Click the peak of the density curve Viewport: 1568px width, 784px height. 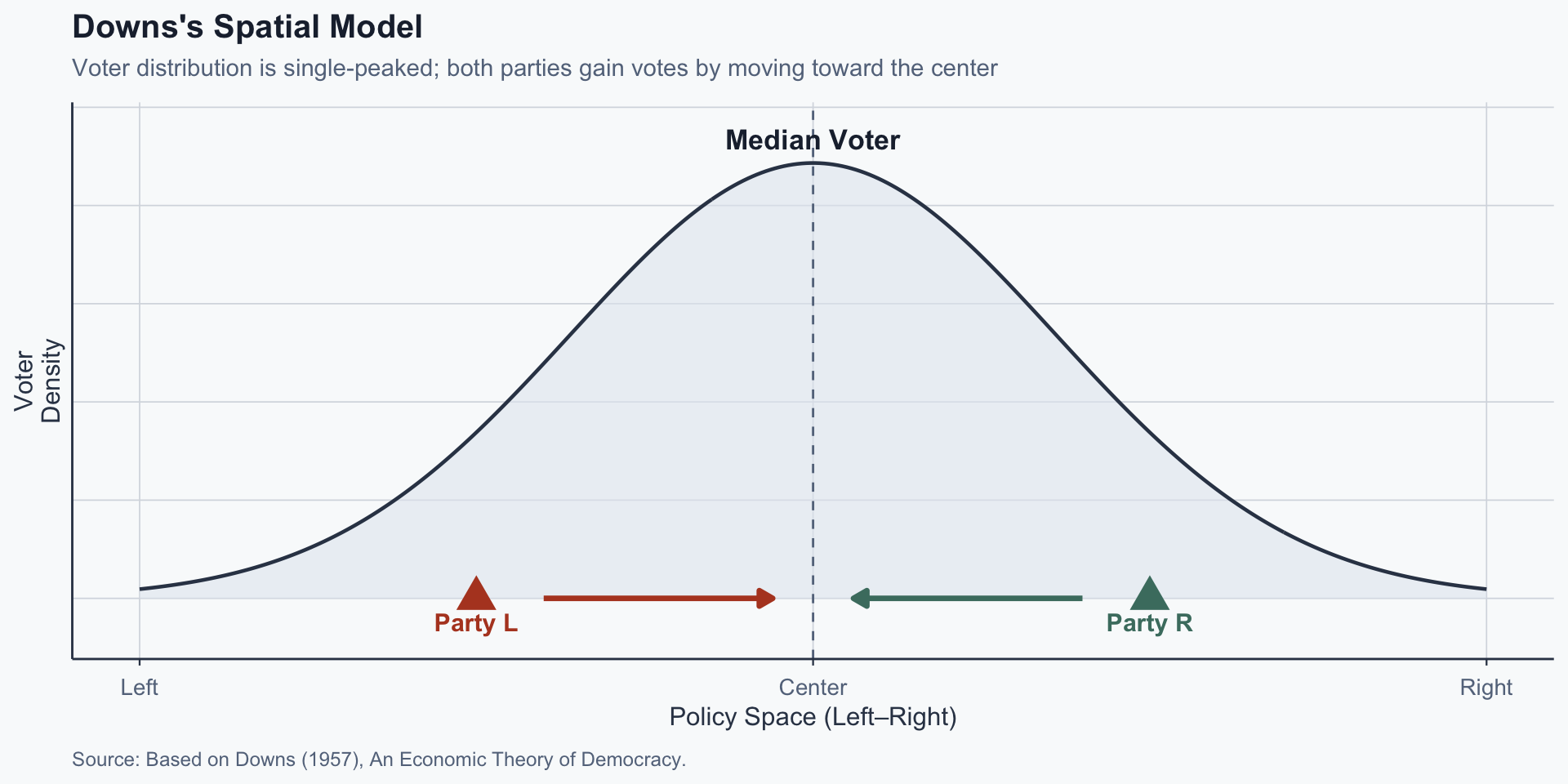(813, 163)
